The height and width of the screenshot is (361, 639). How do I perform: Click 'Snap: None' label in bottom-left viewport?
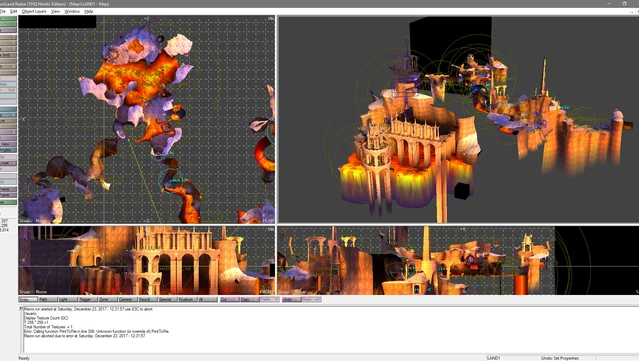tap(33, 292)
